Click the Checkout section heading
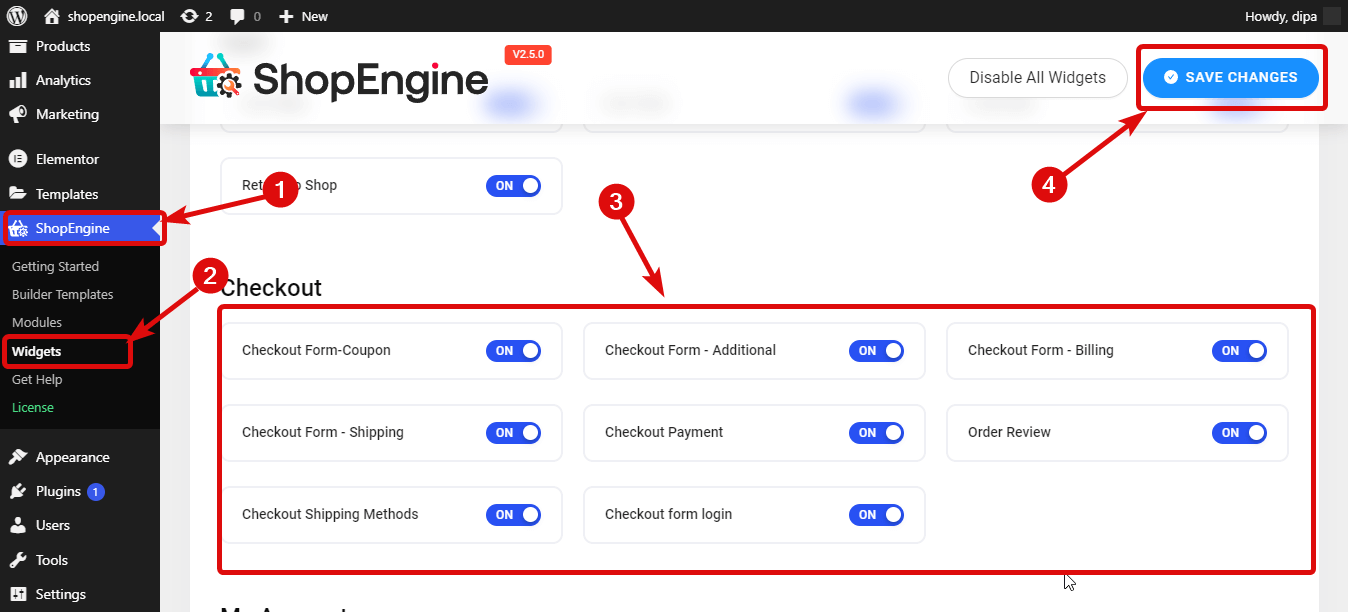The width and height of the screenshot is (1348, 612). pyautogui.click(x=272, y=288)
